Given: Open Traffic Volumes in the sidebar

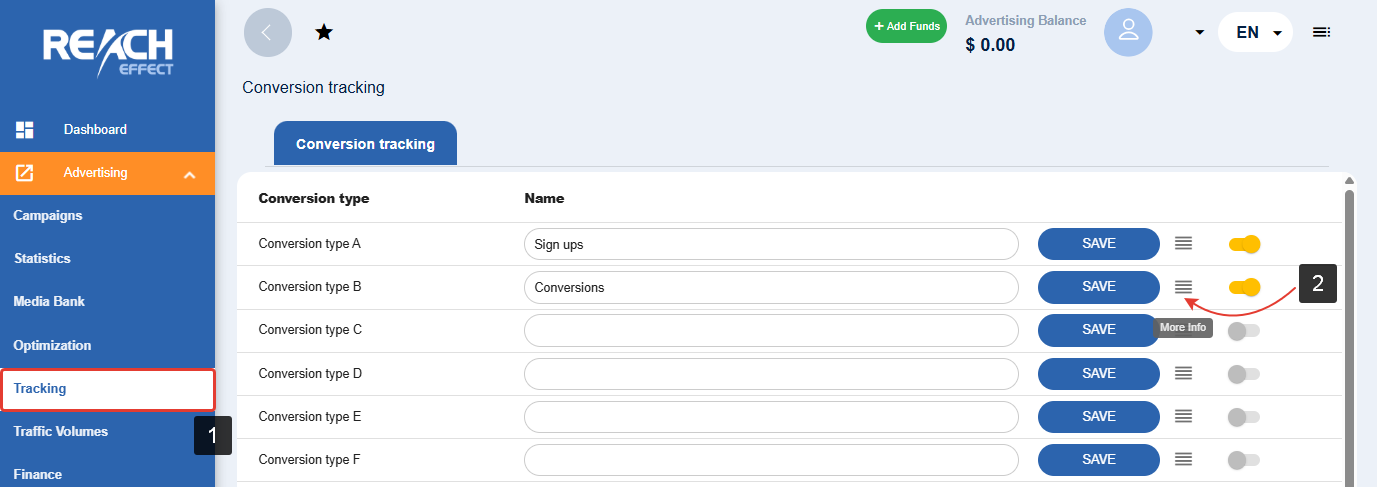Looking at the screenshot, I should coord(61,431).
